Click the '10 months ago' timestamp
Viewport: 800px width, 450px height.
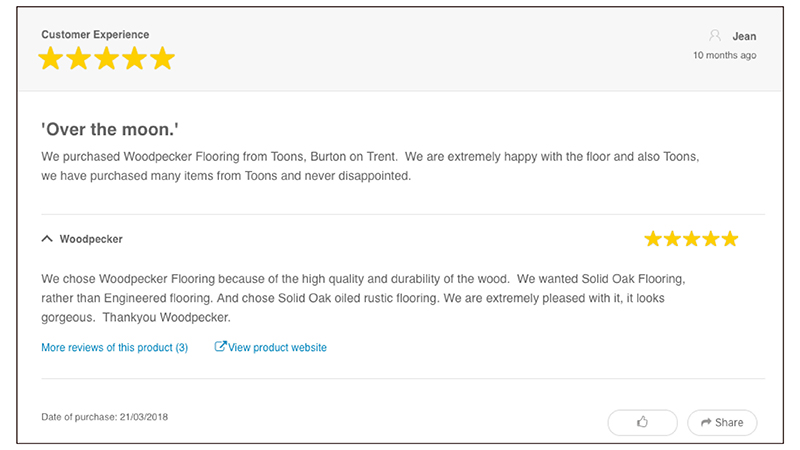point(724,55)
